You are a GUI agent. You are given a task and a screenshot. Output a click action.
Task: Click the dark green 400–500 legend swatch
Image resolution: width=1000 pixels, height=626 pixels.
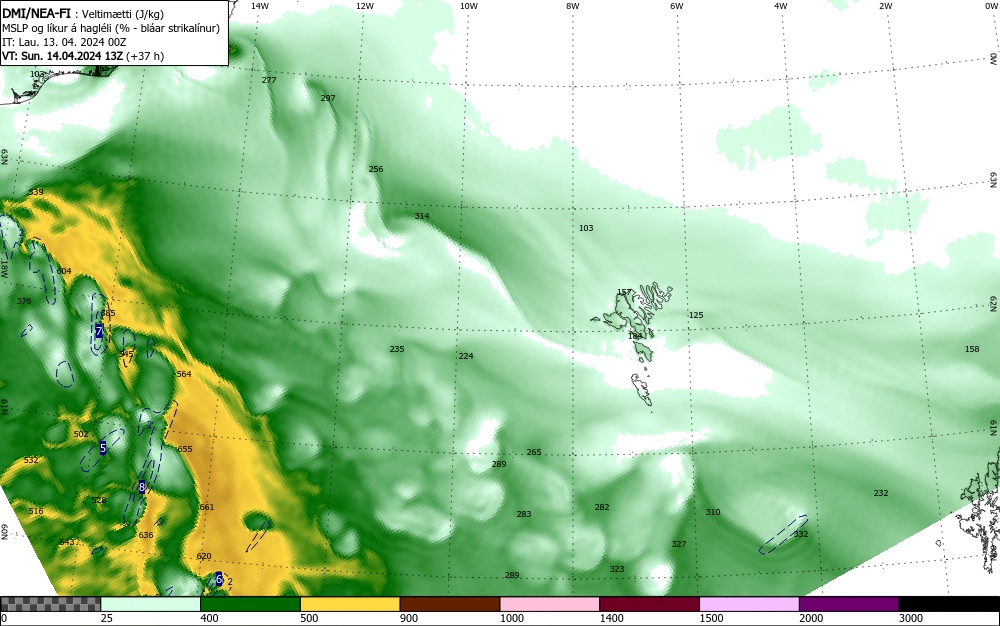pos(250,604)
